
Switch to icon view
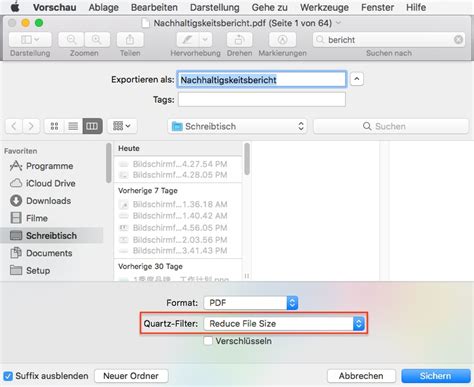tap(54, 126)
